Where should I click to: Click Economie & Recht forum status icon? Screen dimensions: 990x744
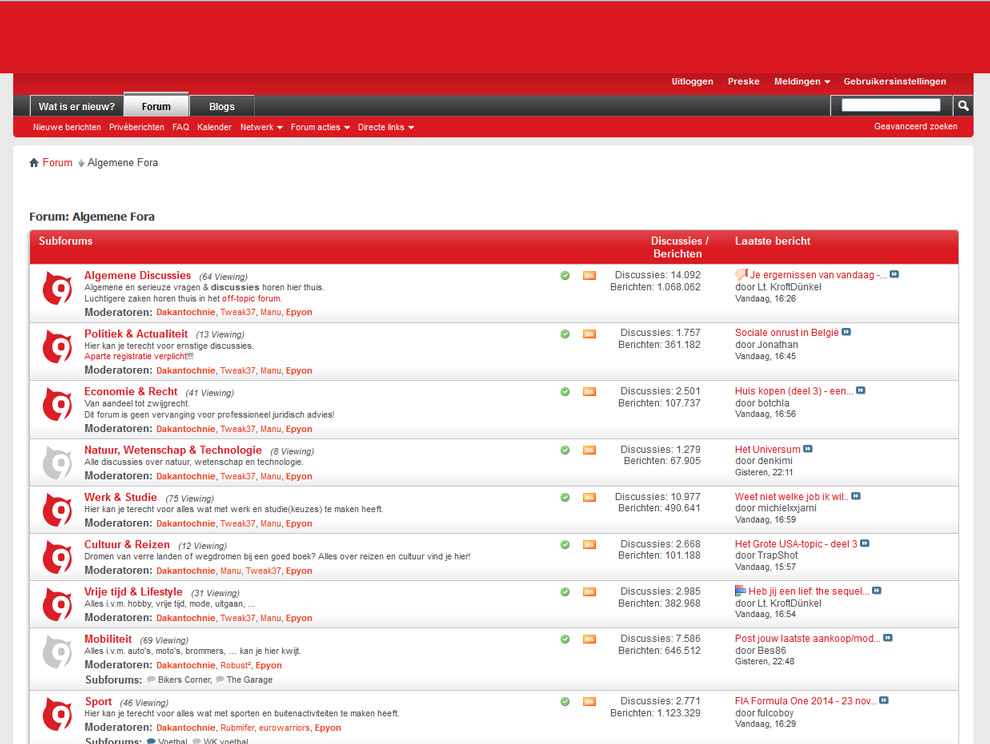point(57,405)
